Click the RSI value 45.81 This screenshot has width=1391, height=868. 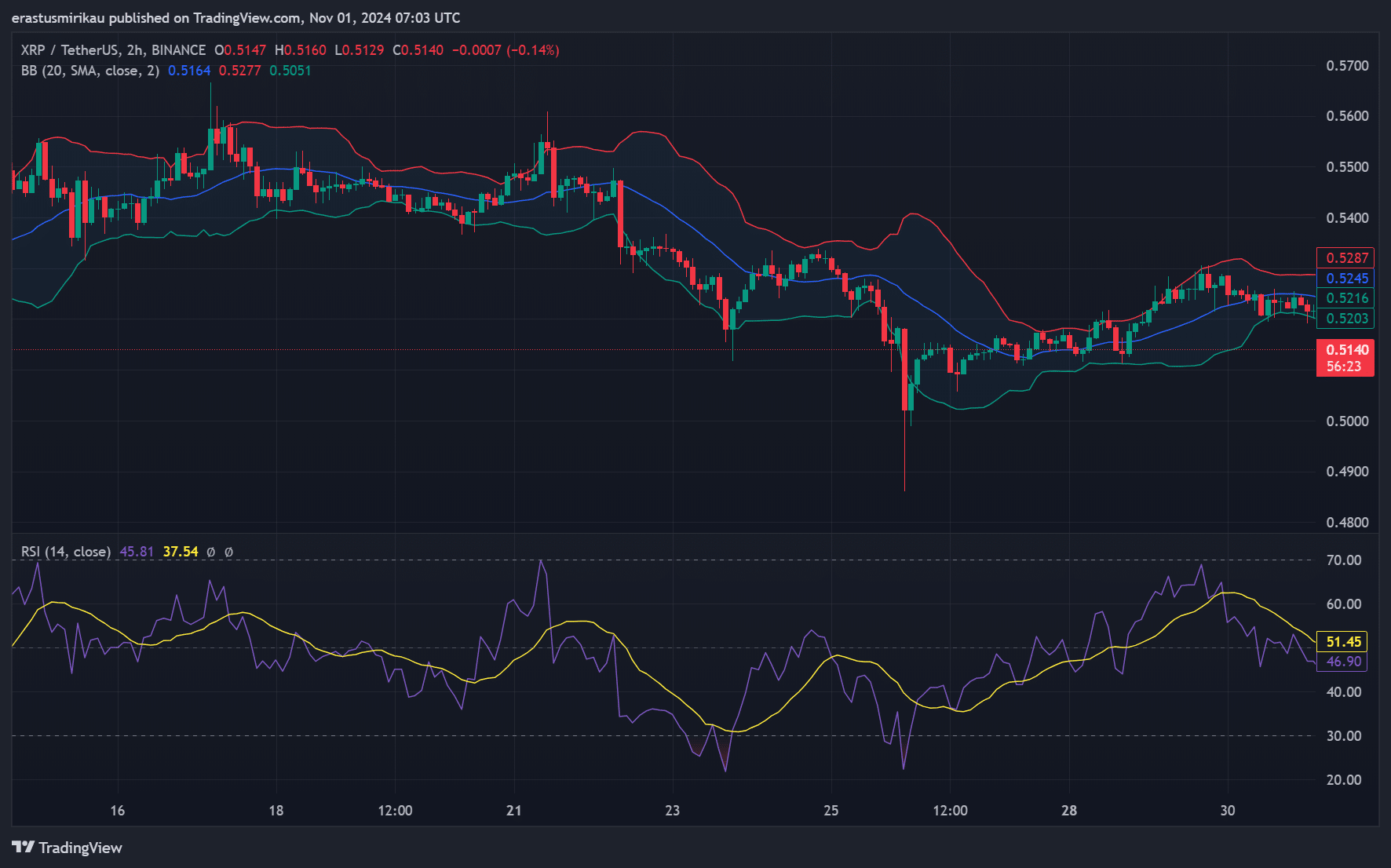pyautogui.click(x=137, y=552)
